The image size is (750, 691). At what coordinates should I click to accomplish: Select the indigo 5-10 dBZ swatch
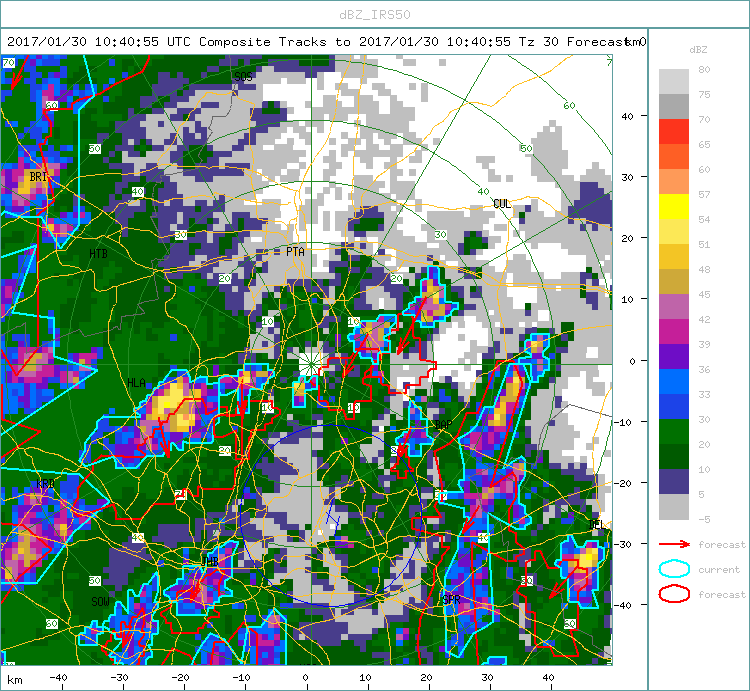pos(673,482)
